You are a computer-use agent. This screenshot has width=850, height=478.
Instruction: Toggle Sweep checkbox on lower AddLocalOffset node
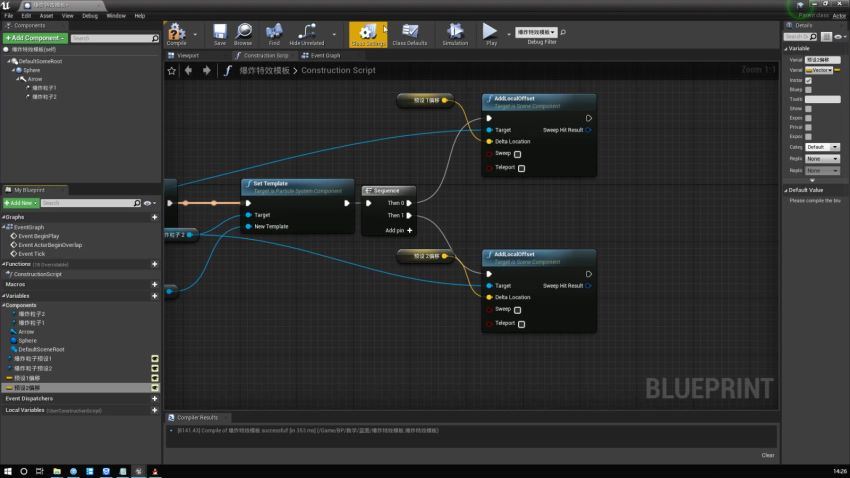pos(518,310)
